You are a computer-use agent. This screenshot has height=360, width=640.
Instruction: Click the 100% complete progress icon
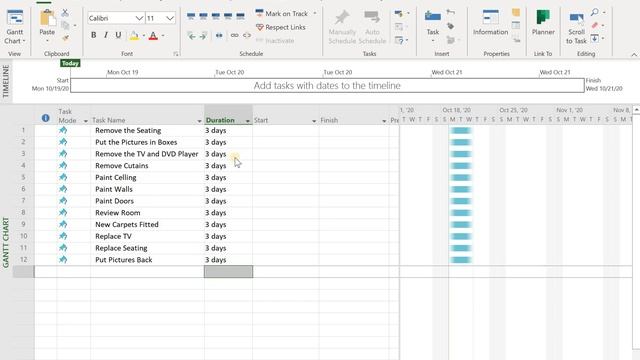[x=240, y=16]
